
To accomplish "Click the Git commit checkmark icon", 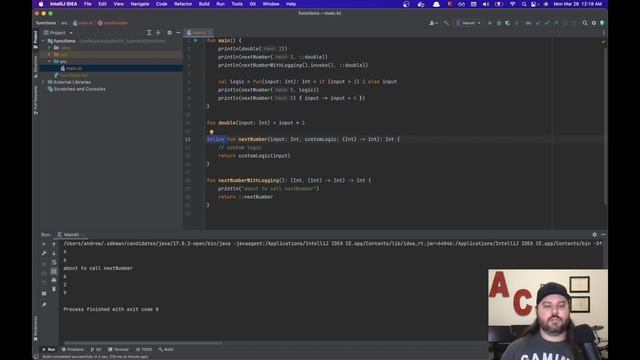I will (547, 23).
